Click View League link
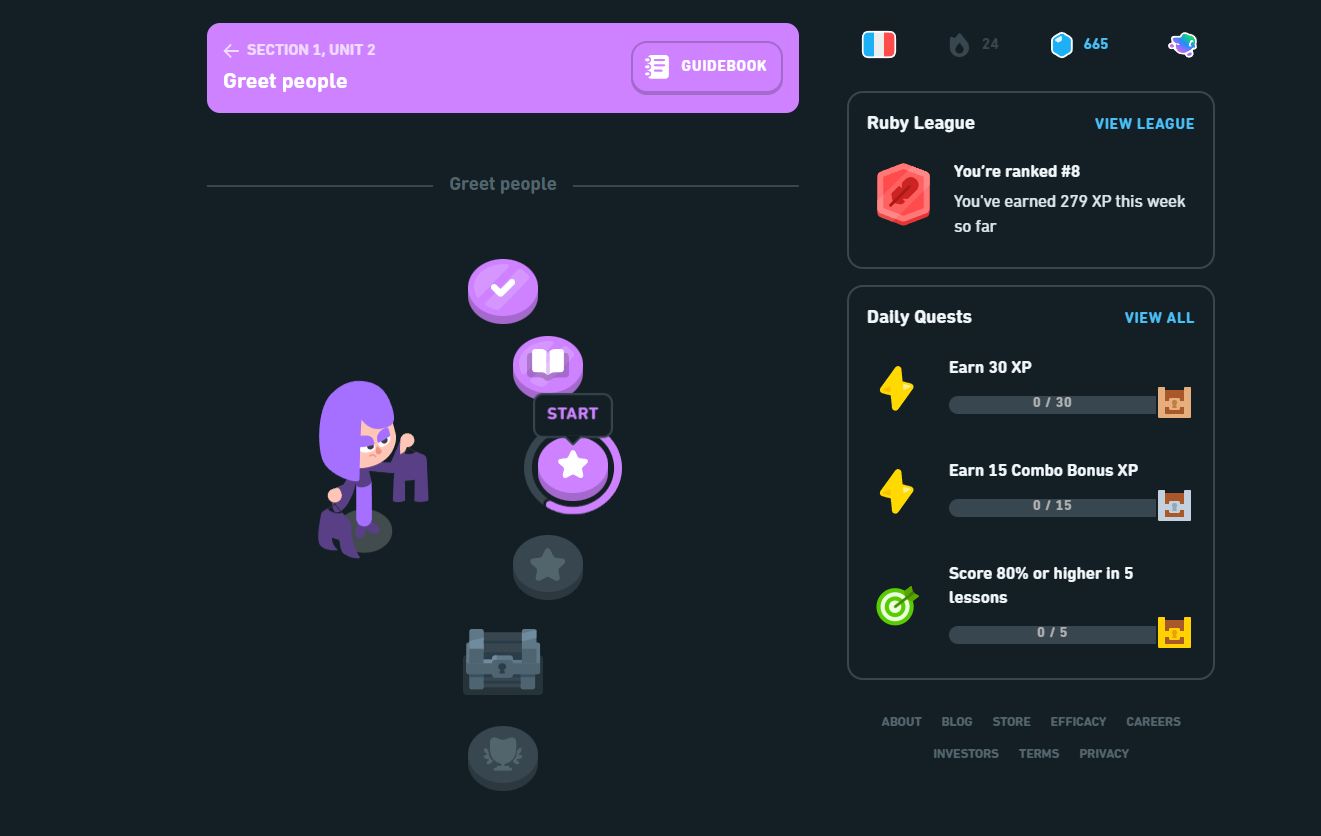 (x=1144, y=124)
